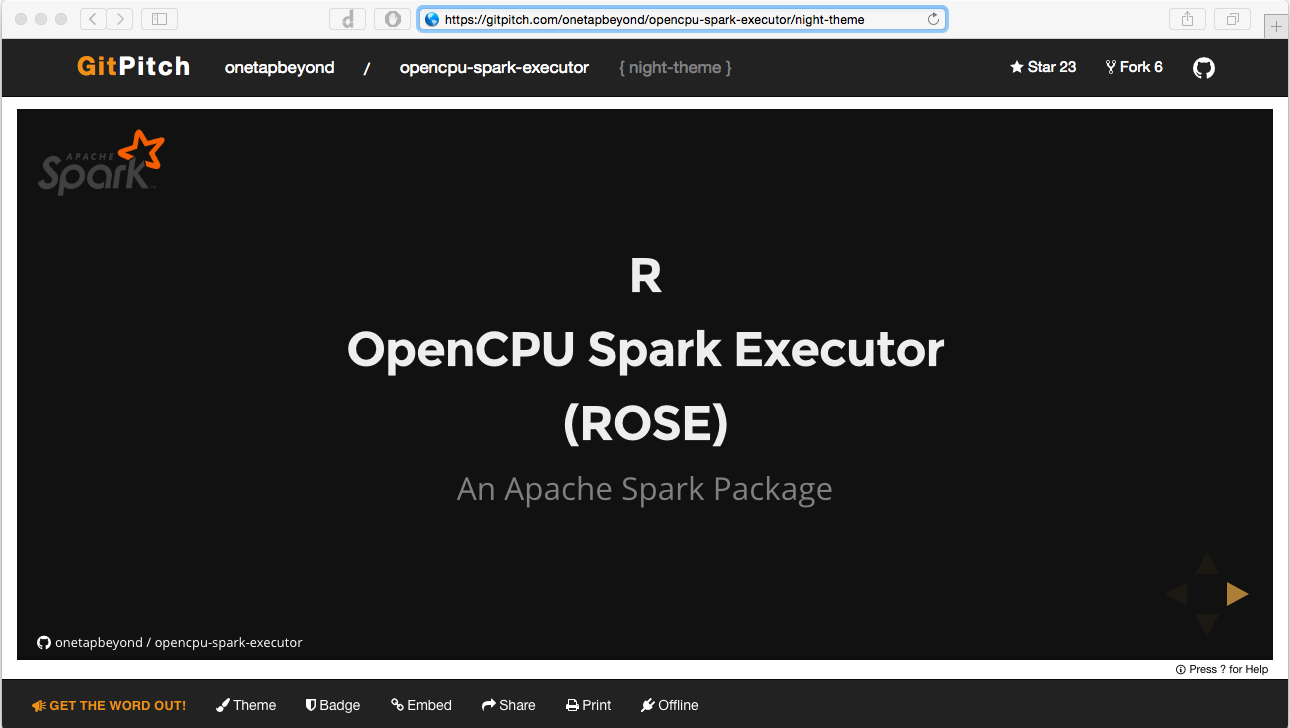The height and width of the screenshot is (728, 1290).
Task: Click GET THE WORD OUT!
Action: click(x=109, y=705)
